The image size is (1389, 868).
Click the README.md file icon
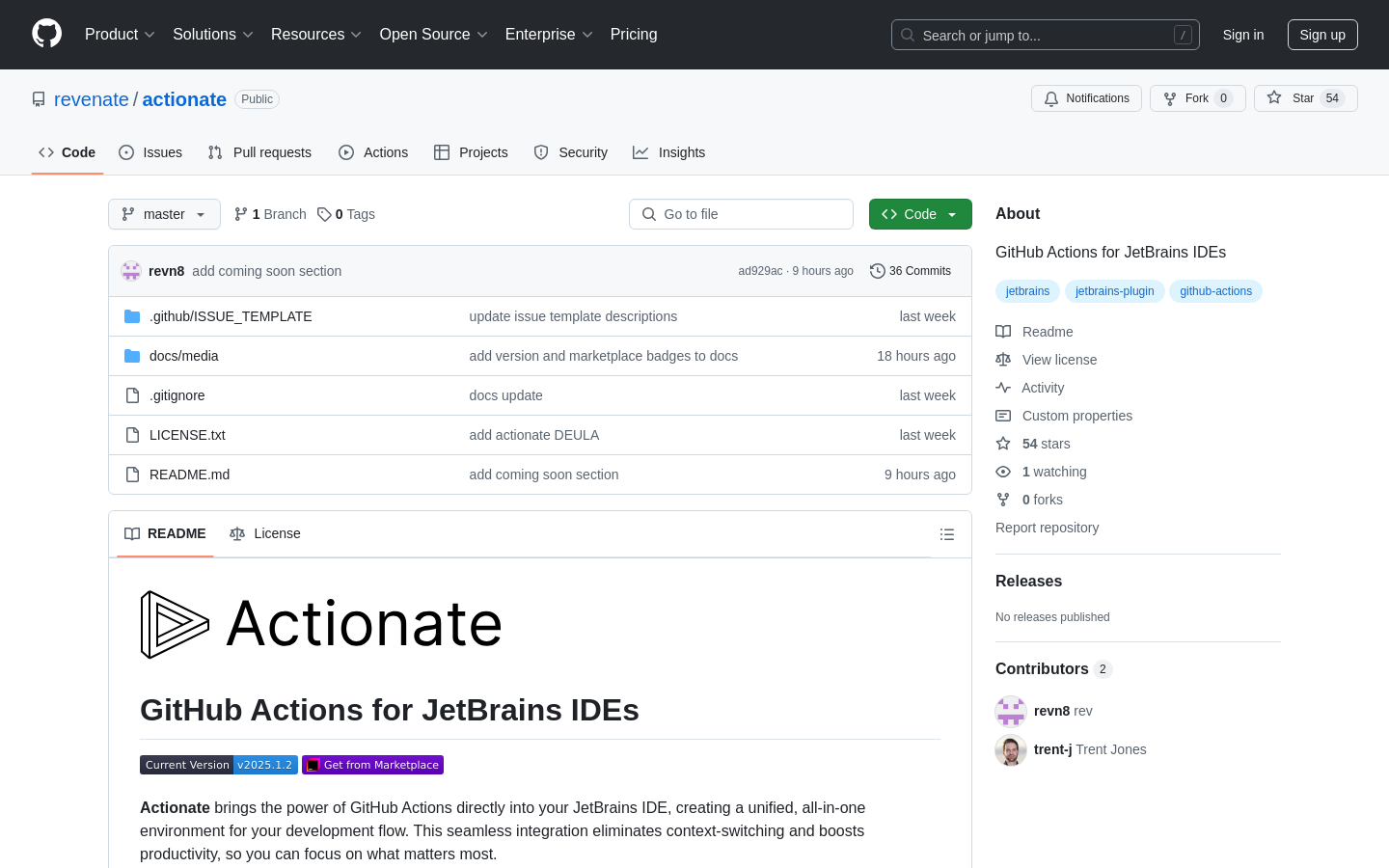click(132, 475)
